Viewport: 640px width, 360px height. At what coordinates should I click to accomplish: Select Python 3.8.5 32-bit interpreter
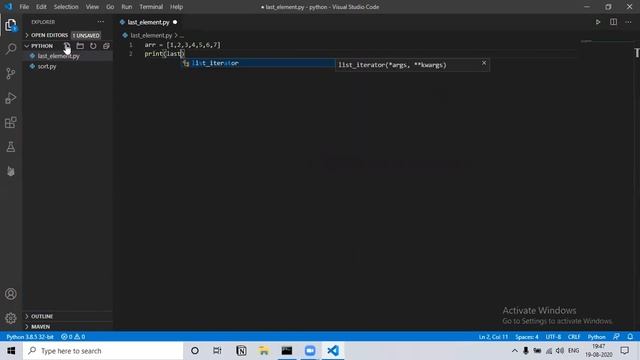(30, 337)
